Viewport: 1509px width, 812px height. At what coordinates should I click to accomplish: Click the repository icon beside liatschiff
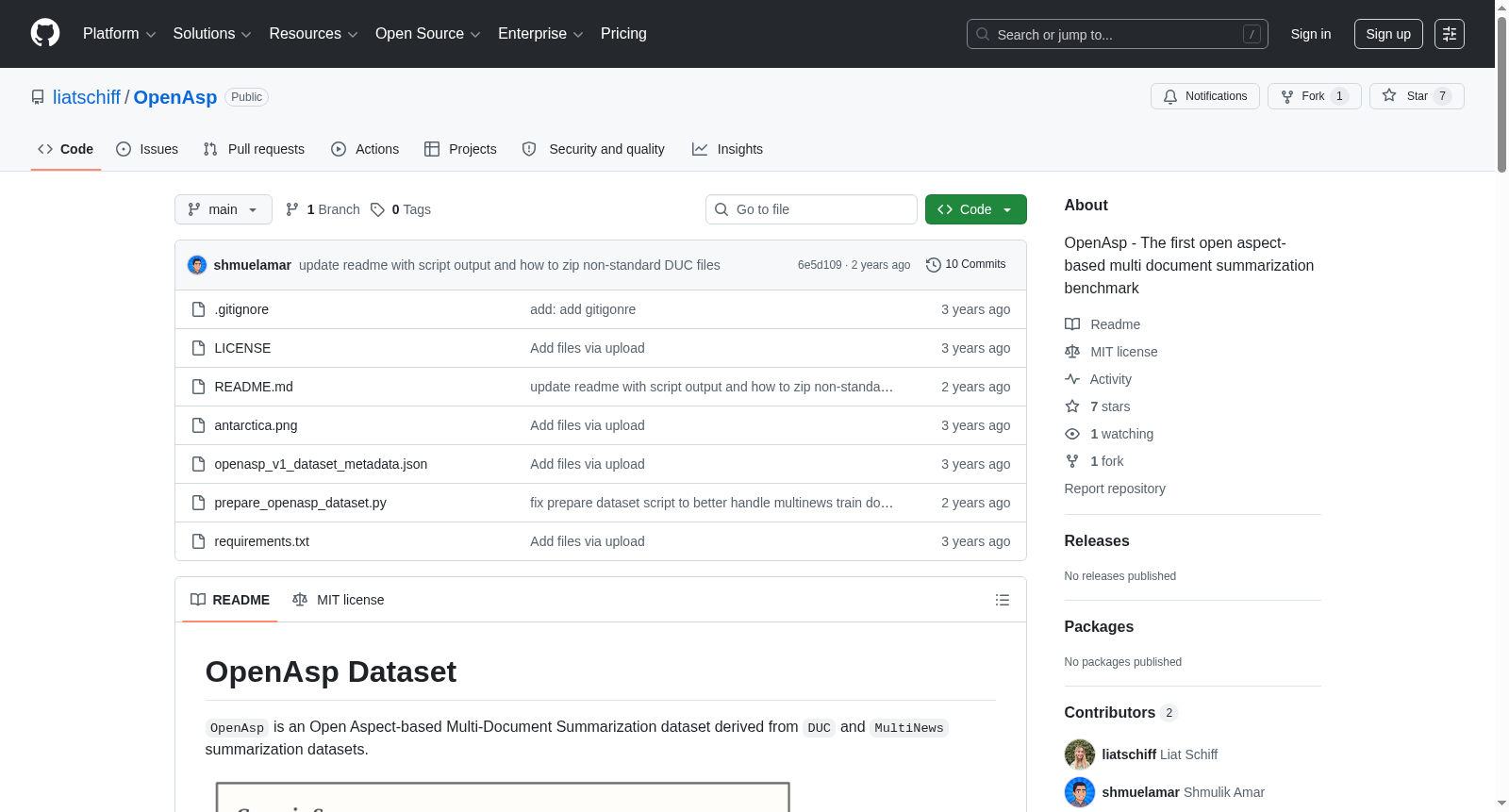(38, 97)
